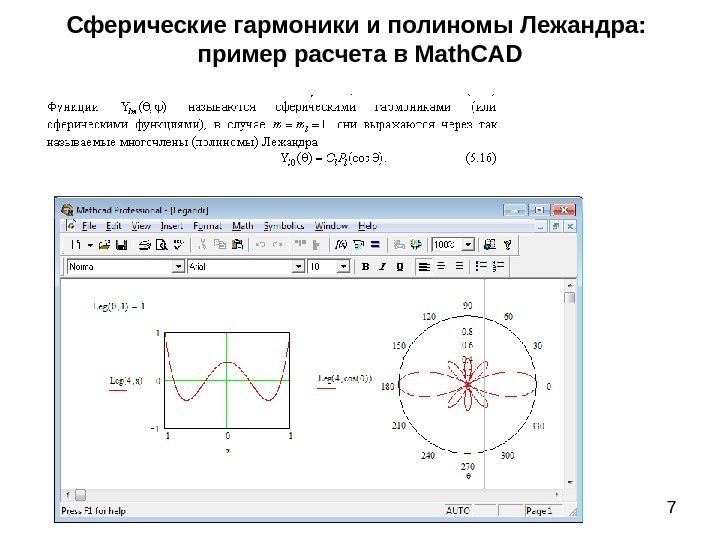Click the Paste clipboard icon

pyautogui.click(x=237, y=244)
